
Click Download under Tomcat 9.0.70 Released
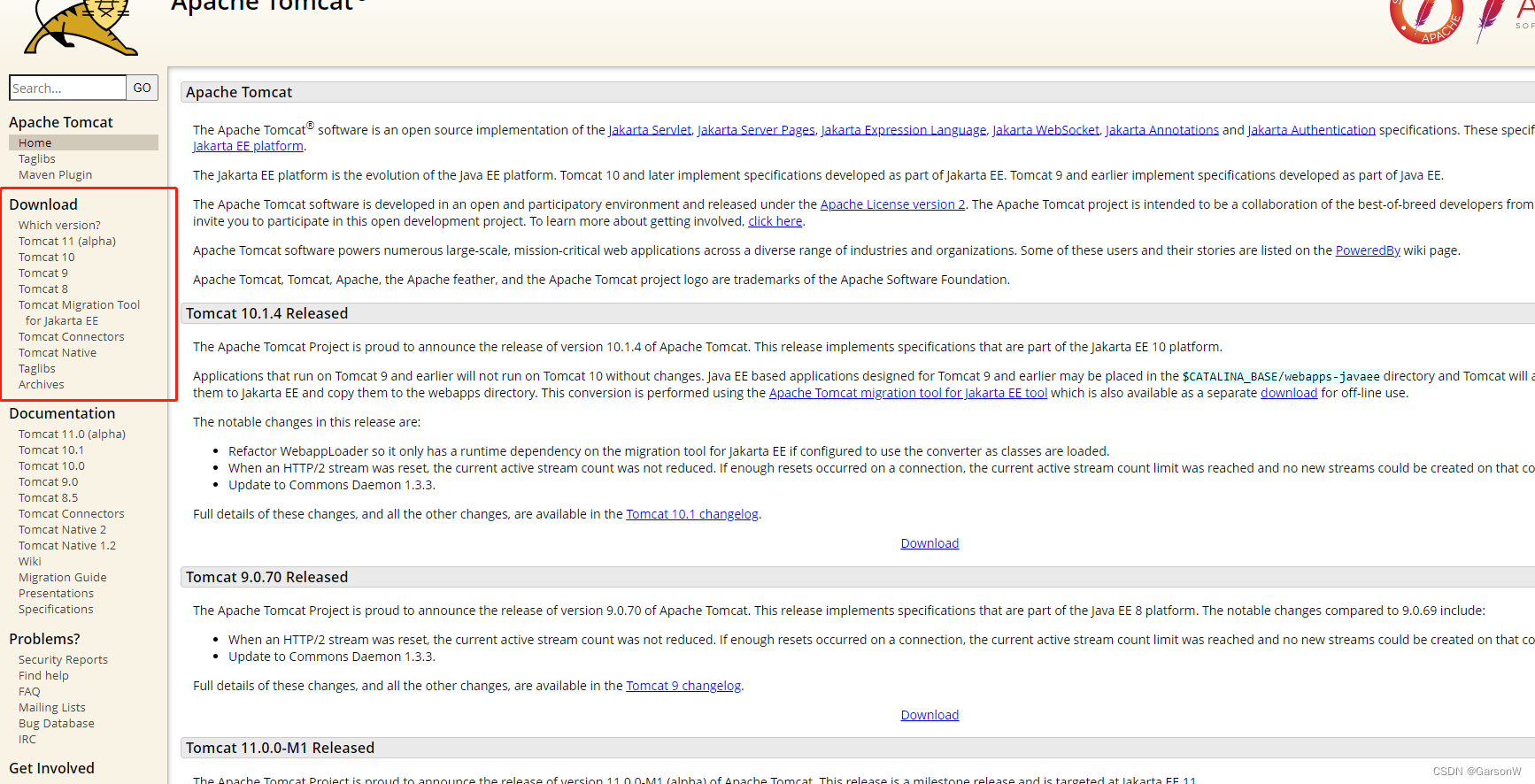pos(929,715)
